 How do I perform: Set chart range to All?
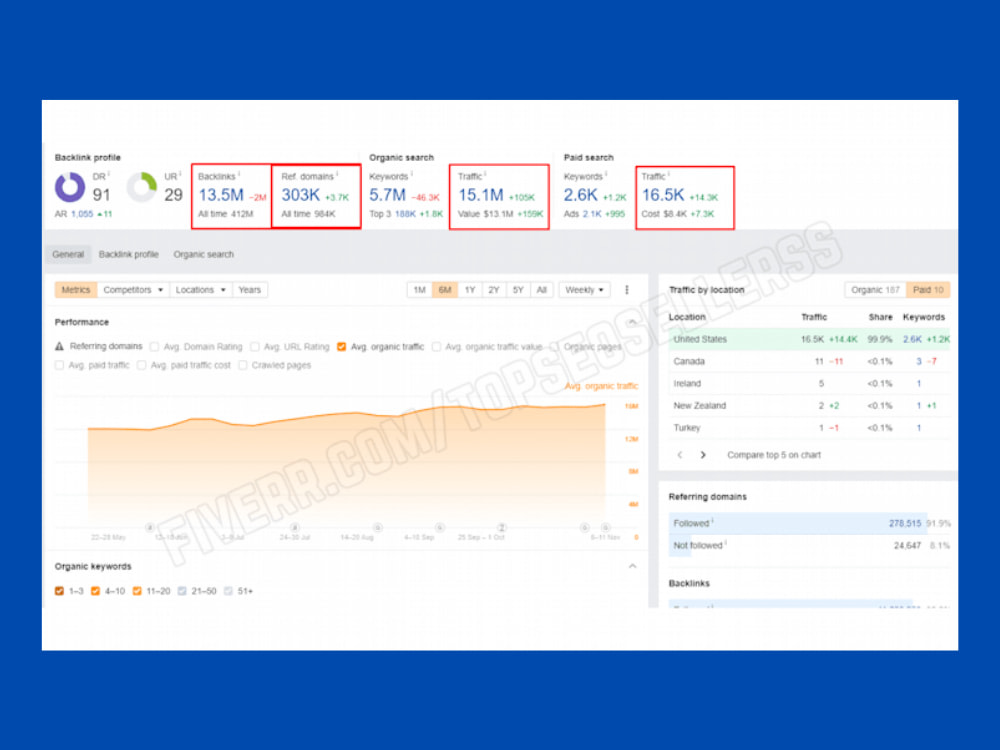pos(541,290)
